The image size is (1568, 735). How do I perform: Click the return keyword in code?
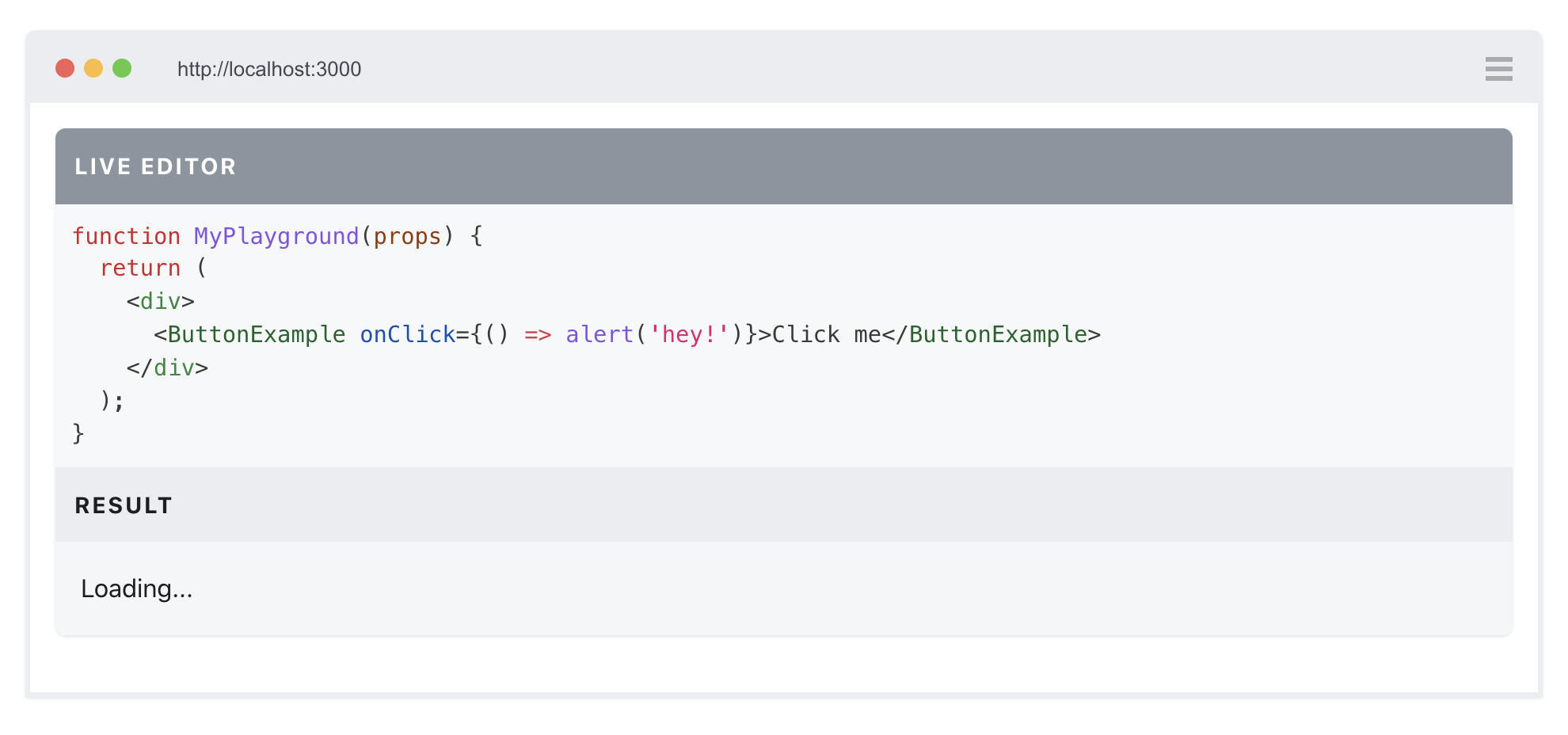click(x=140, y=268)
